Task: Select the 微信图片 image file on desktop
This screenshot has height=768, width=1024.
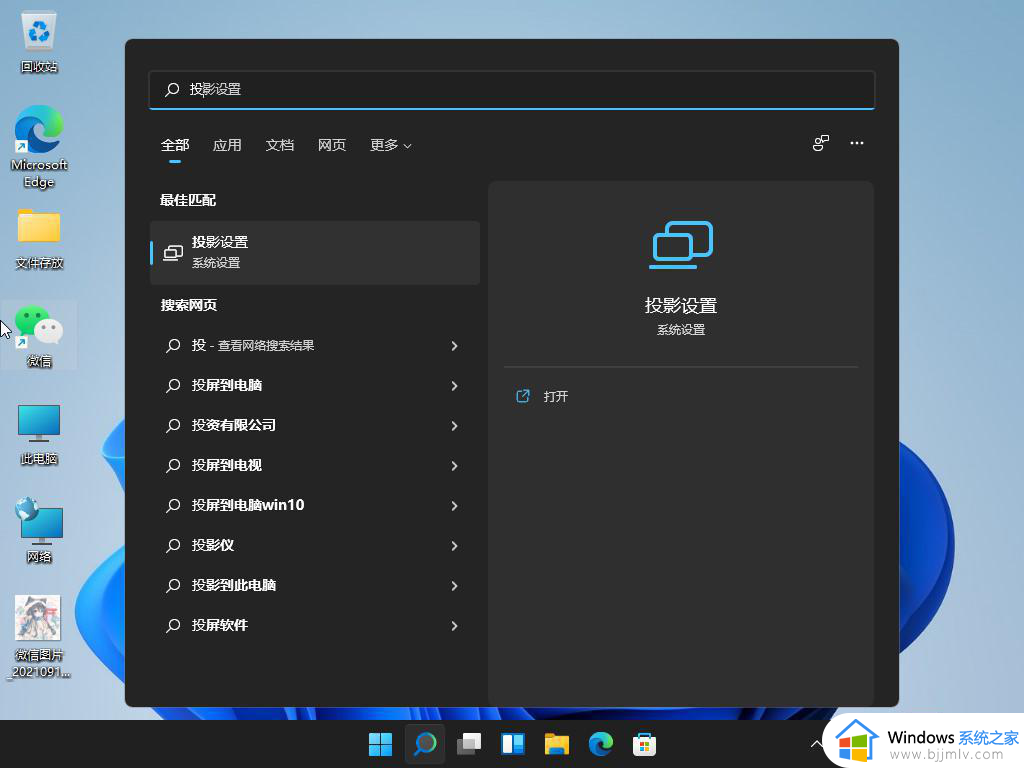Action: (39, 637)
